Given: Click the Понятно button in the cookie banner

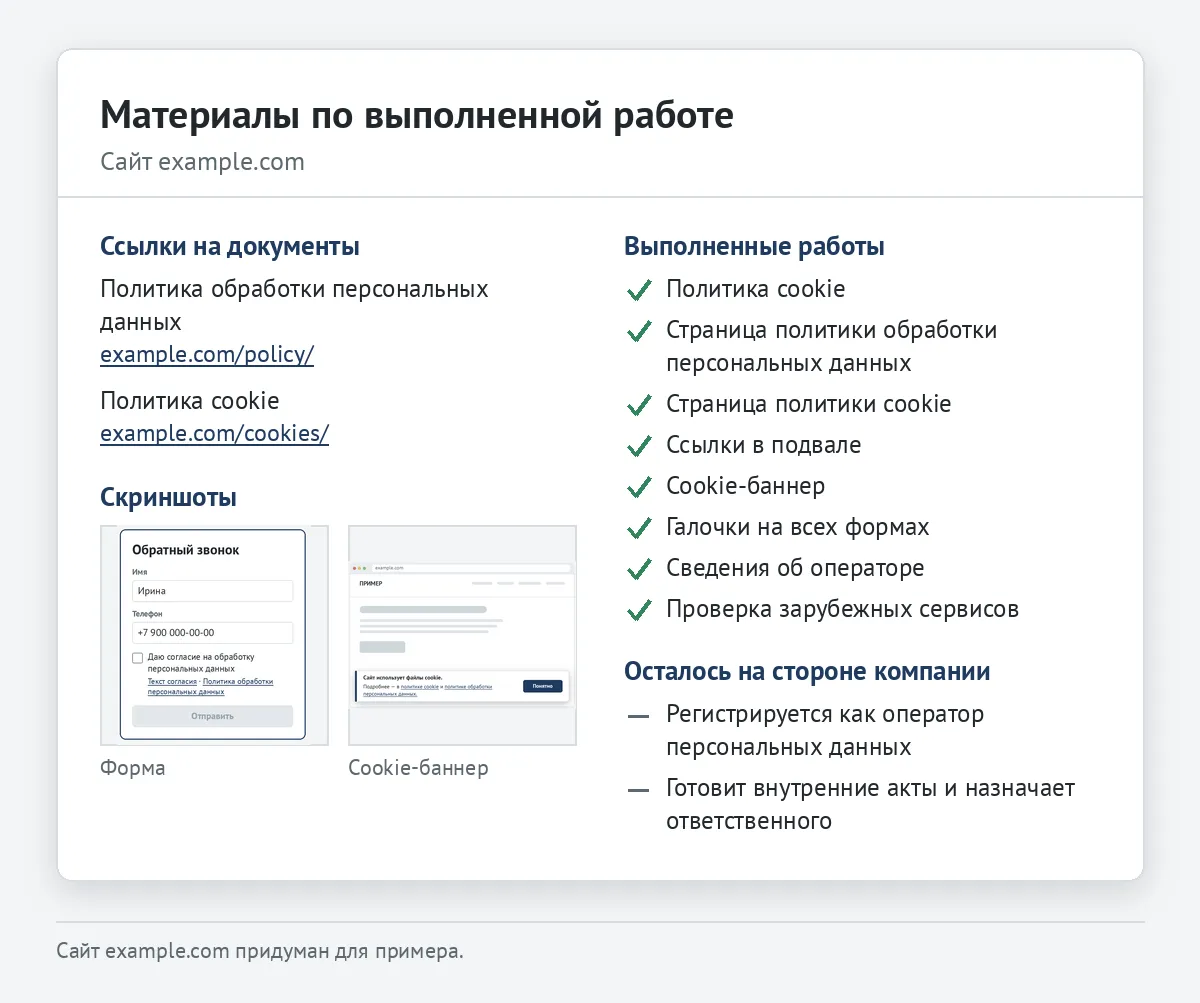Looking at the screenshot, I should coord(542,686).
